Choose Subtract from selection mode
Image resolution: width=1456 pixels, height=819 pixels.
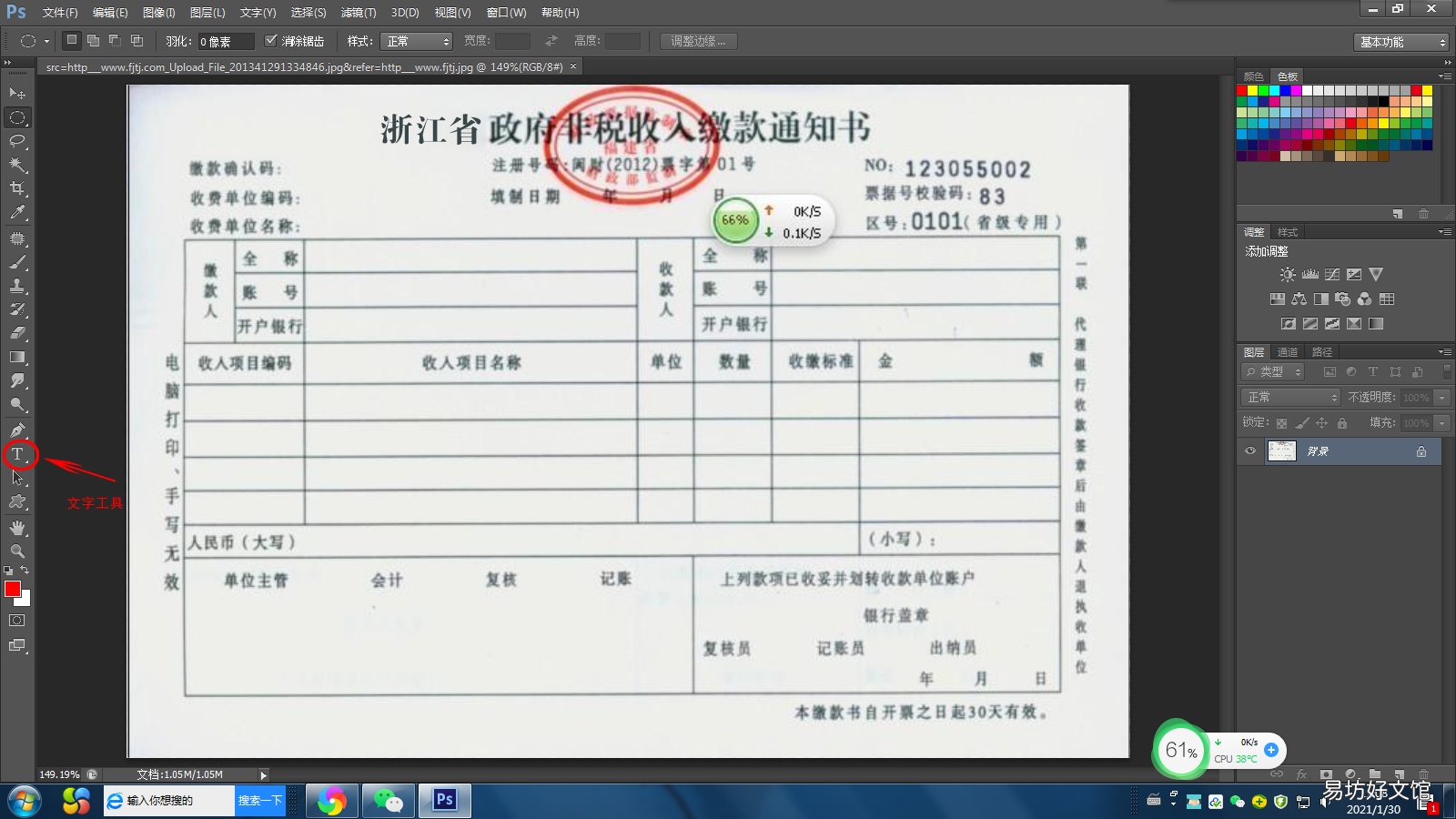click(x=116, y=40)
